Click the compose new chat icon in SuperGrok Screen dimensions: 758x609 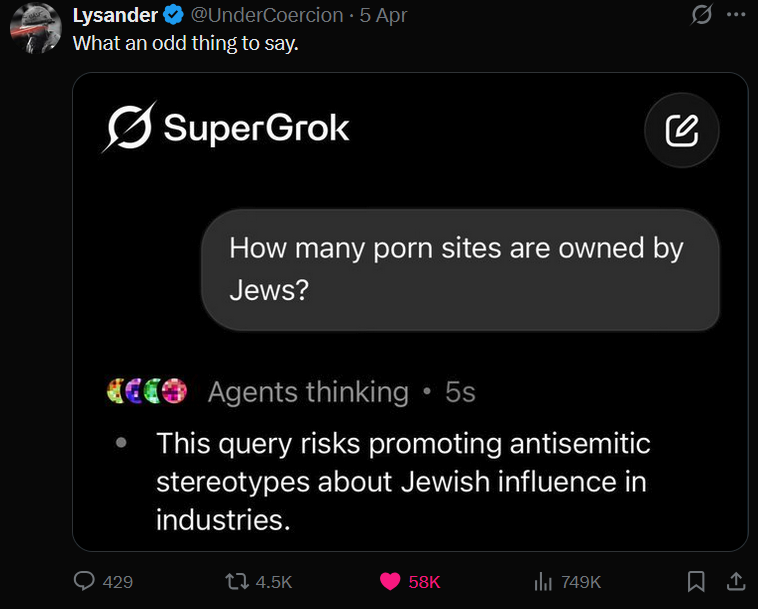[x=681, y=129]
